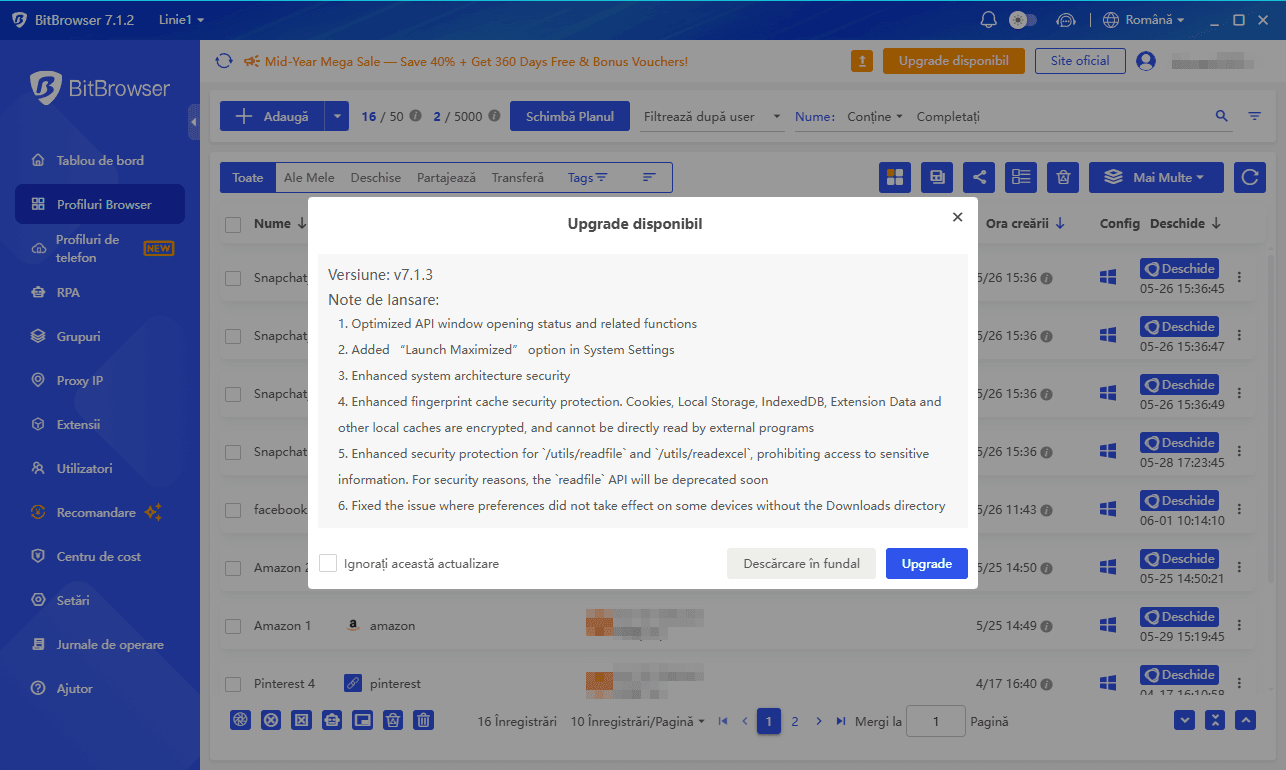
Task: Click the list layout icon
Action: pos(1021,177)
